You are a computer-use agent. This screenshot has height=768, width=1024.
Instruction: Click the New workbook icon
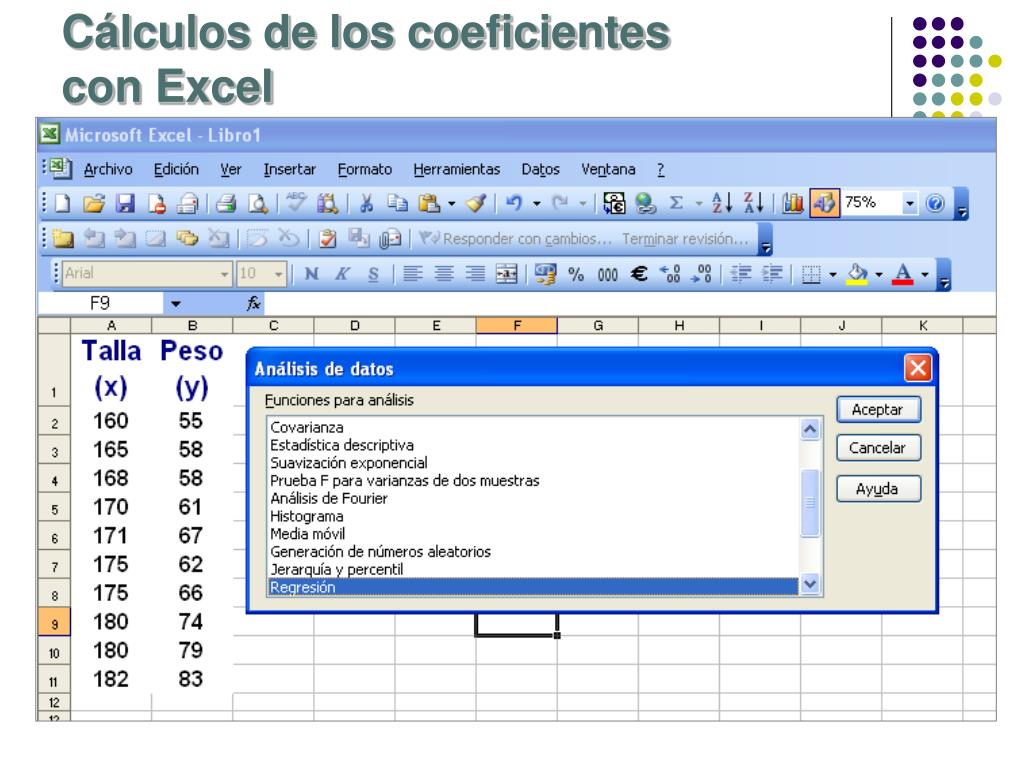62,204
